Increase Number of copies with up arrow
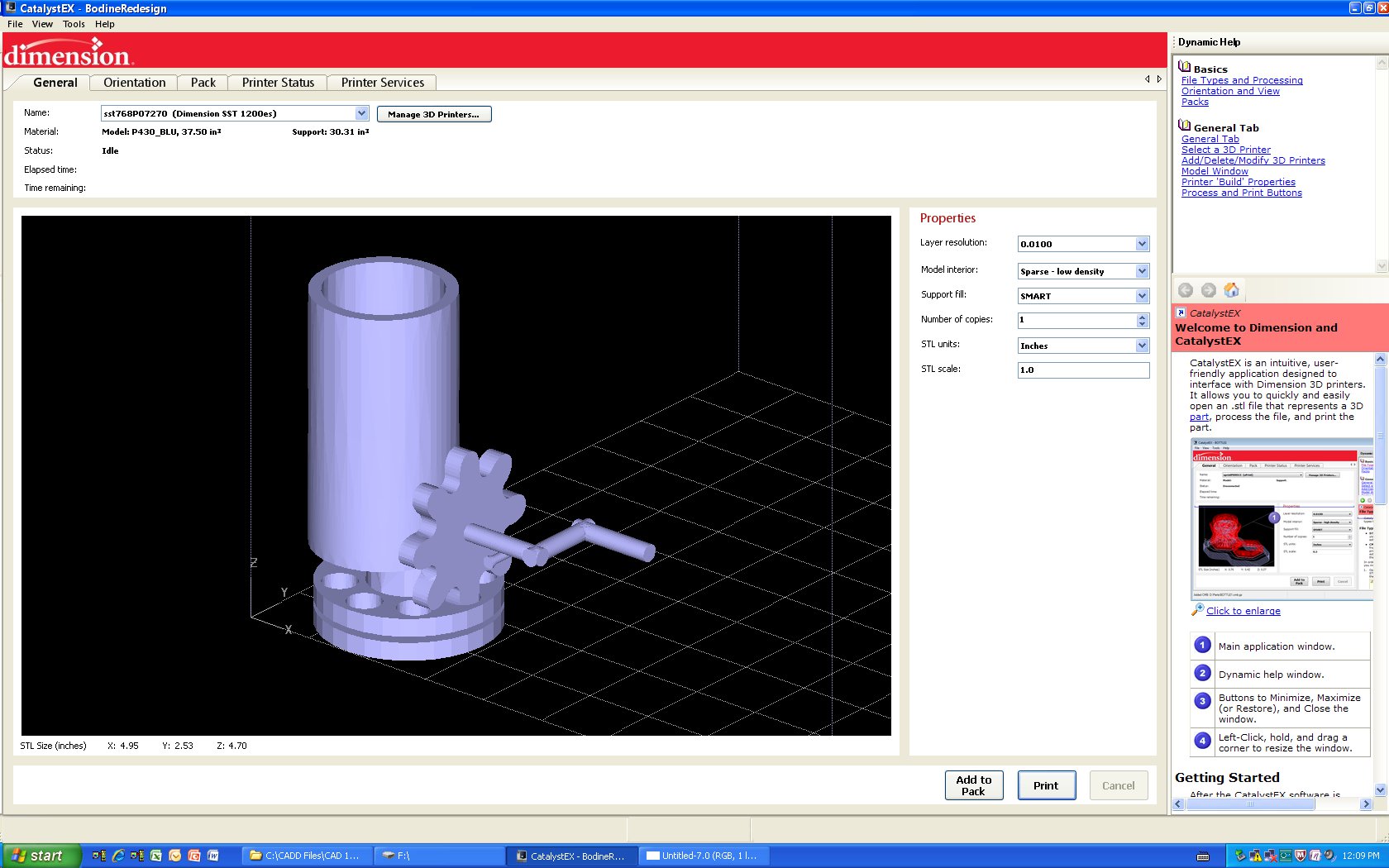The image size is (1389, 868). 1142,317
